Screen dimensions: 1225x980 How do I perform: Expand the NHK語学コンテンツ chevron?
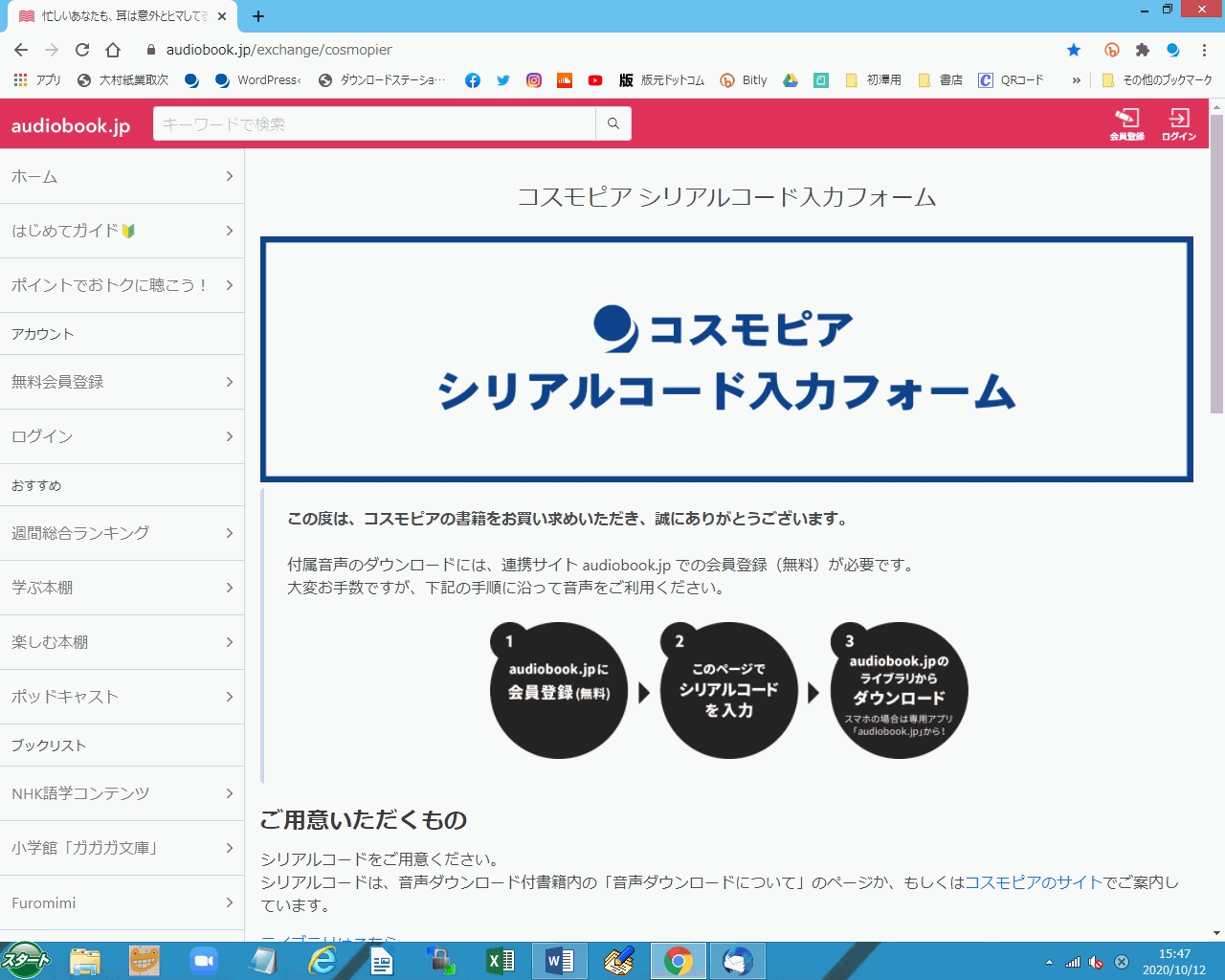pos(230,793)
